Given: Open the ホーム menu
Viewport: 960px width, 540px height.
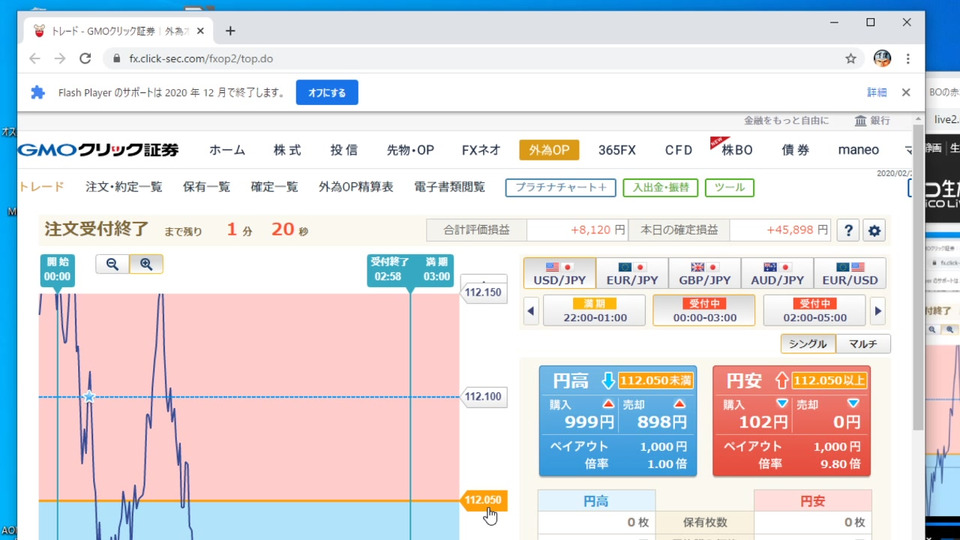Looking at the screenshot, I should 227,150.
